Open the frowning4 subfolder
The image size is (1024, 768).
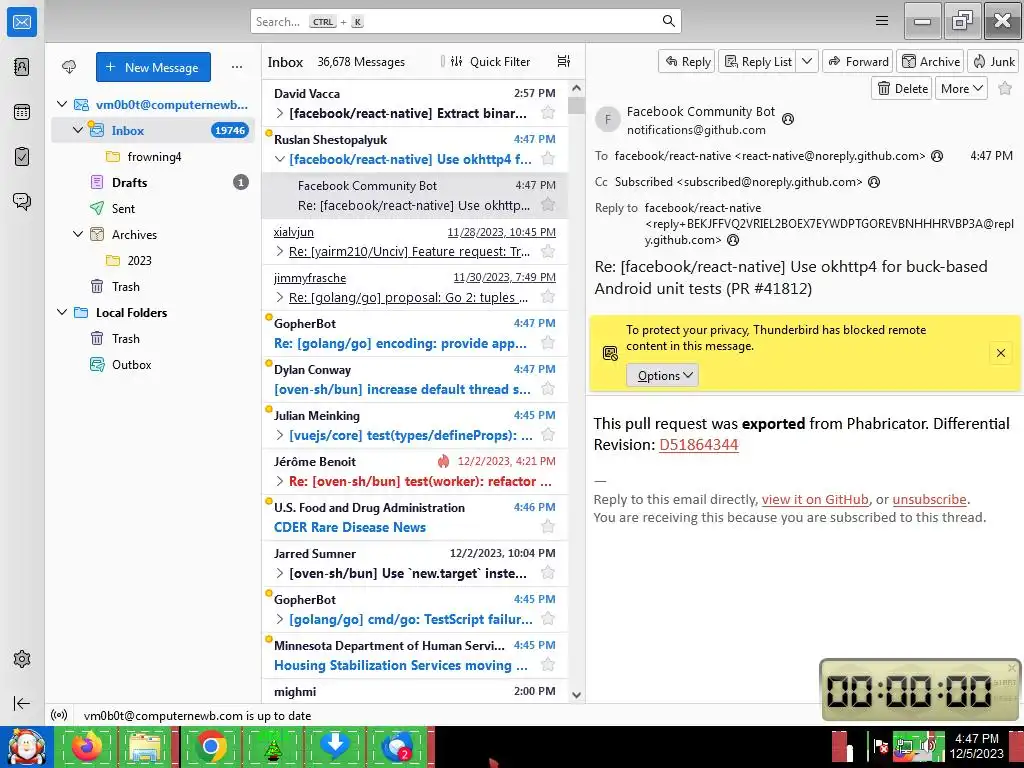click(152, 156)
